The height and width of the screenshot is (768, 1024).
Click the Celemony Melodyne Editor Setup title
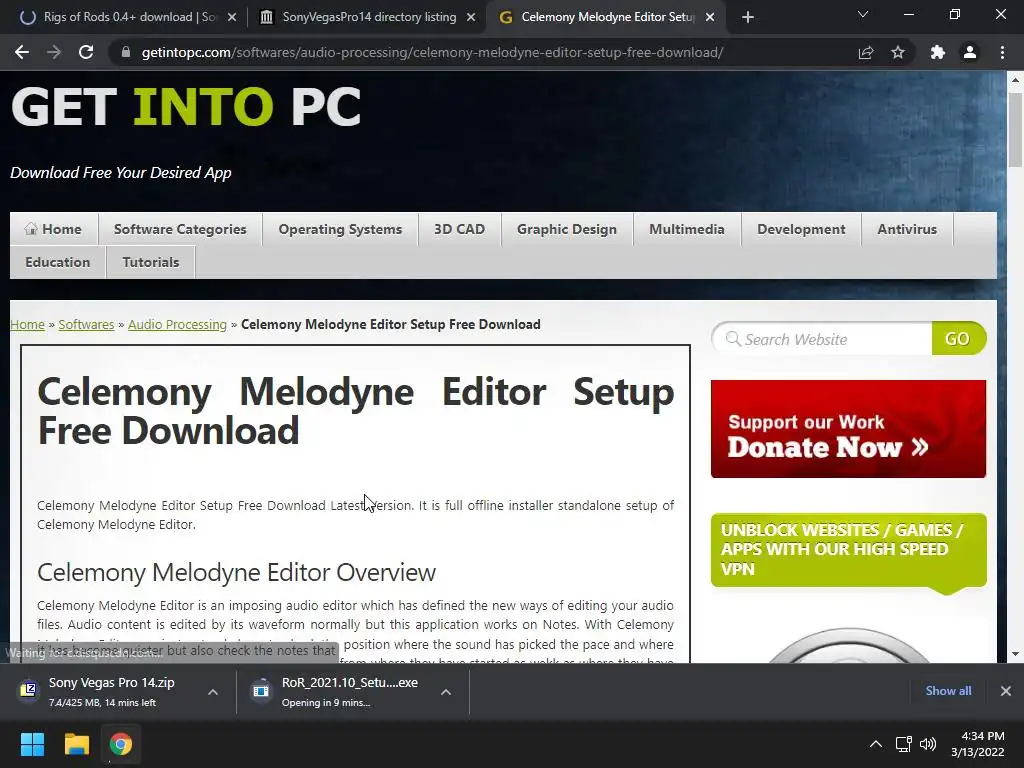point(356,411)
